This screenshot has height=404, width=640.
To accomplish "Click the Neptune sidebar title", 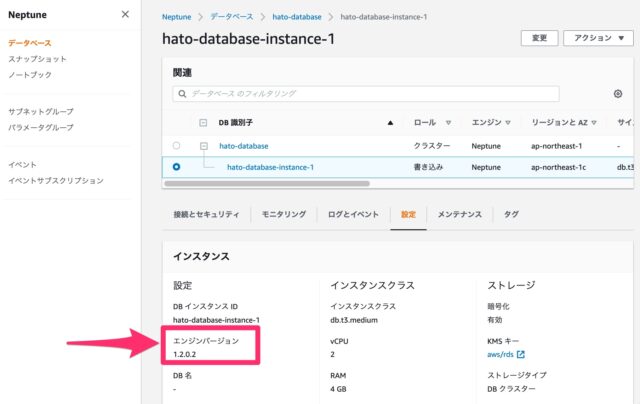I will click(x=27, y=15).
